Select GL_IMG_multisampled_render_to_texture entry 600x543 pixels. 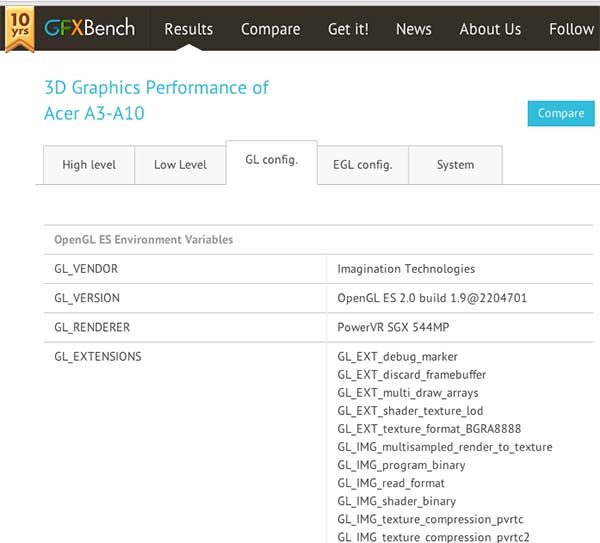tap(445, 447)
